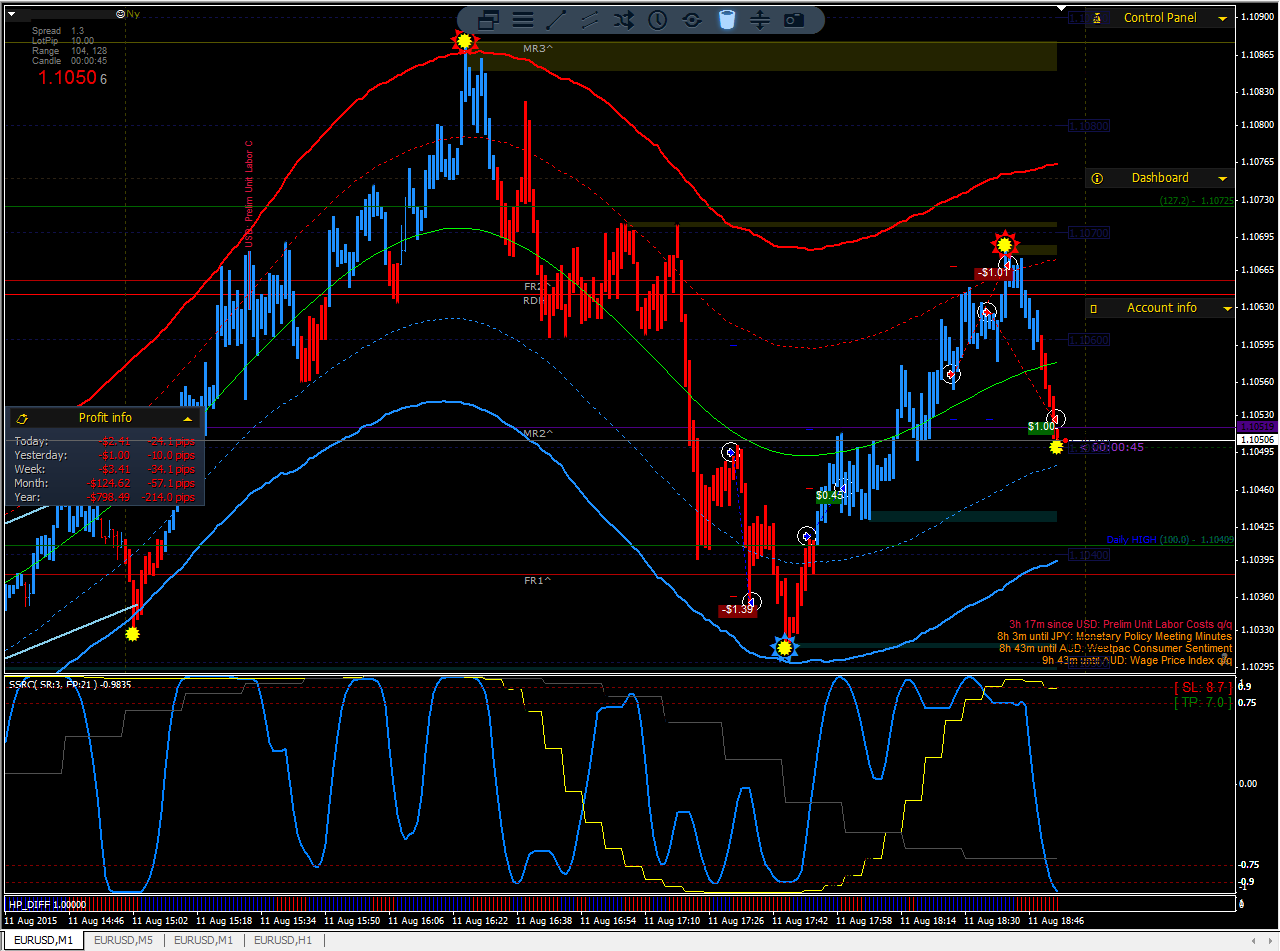Click the Control Panel title label
Image resolution: width=1280 pixels, height=951 pixels.
pos(1160,18)
